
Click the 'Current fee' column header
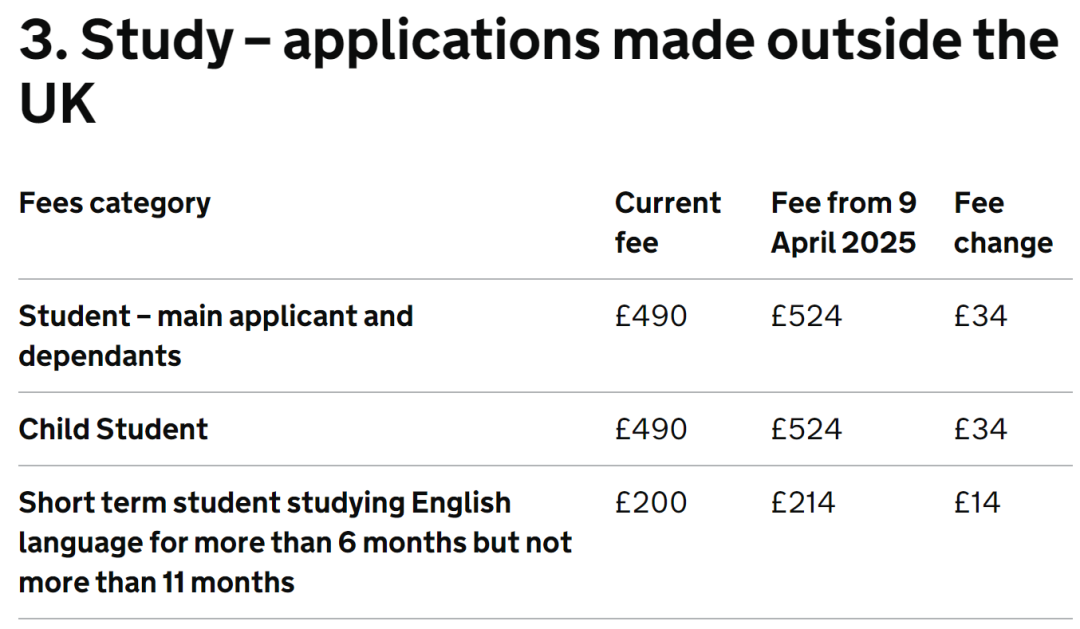667,222
